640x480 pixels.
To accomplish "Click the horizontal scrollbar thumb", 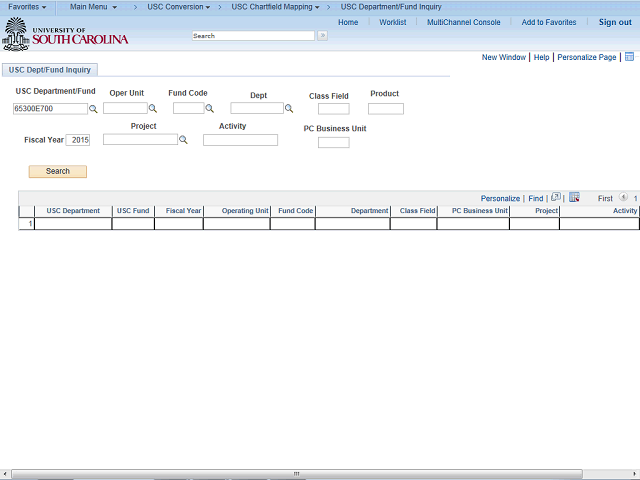I will 297,473.
